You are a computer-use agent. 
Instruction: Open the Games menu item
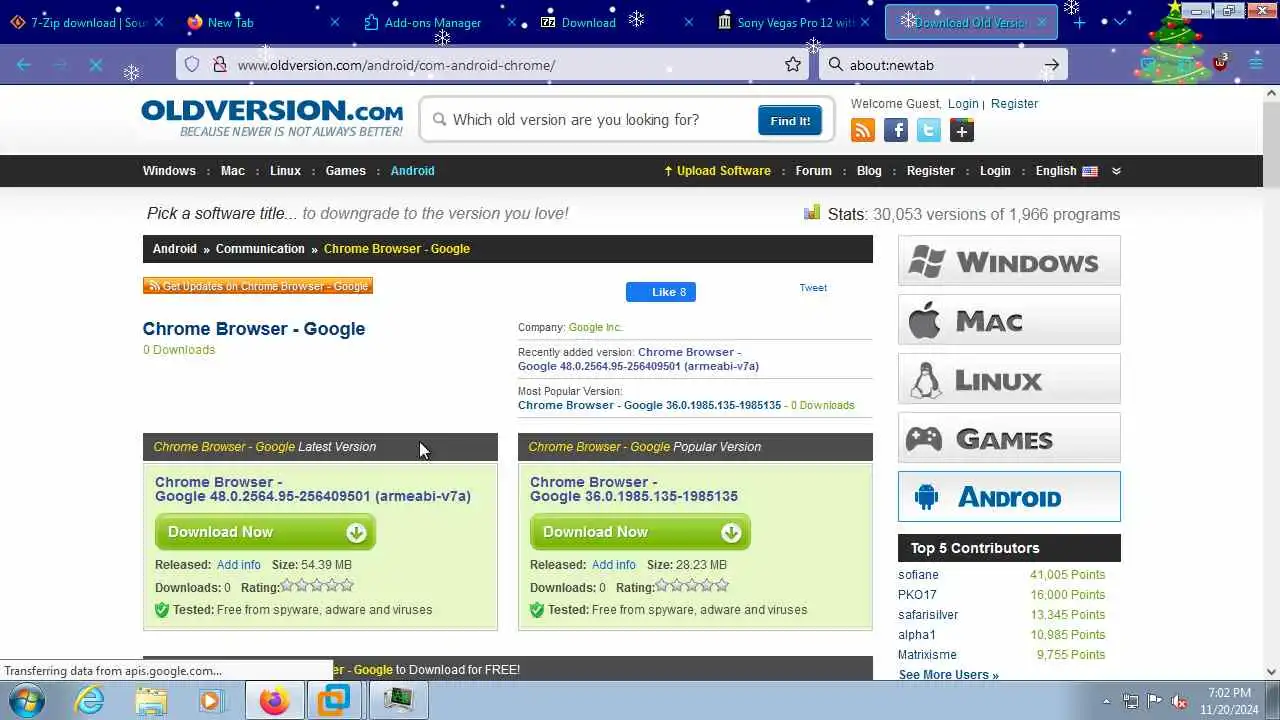pos(346,171)
